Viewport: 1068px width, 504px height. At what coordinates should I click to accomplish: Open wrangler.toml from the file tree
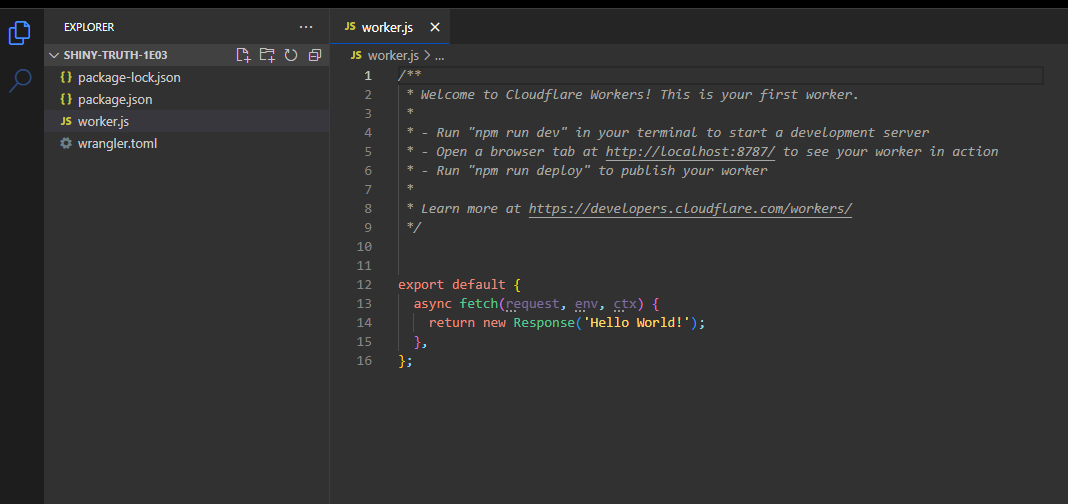pos(187,144)
